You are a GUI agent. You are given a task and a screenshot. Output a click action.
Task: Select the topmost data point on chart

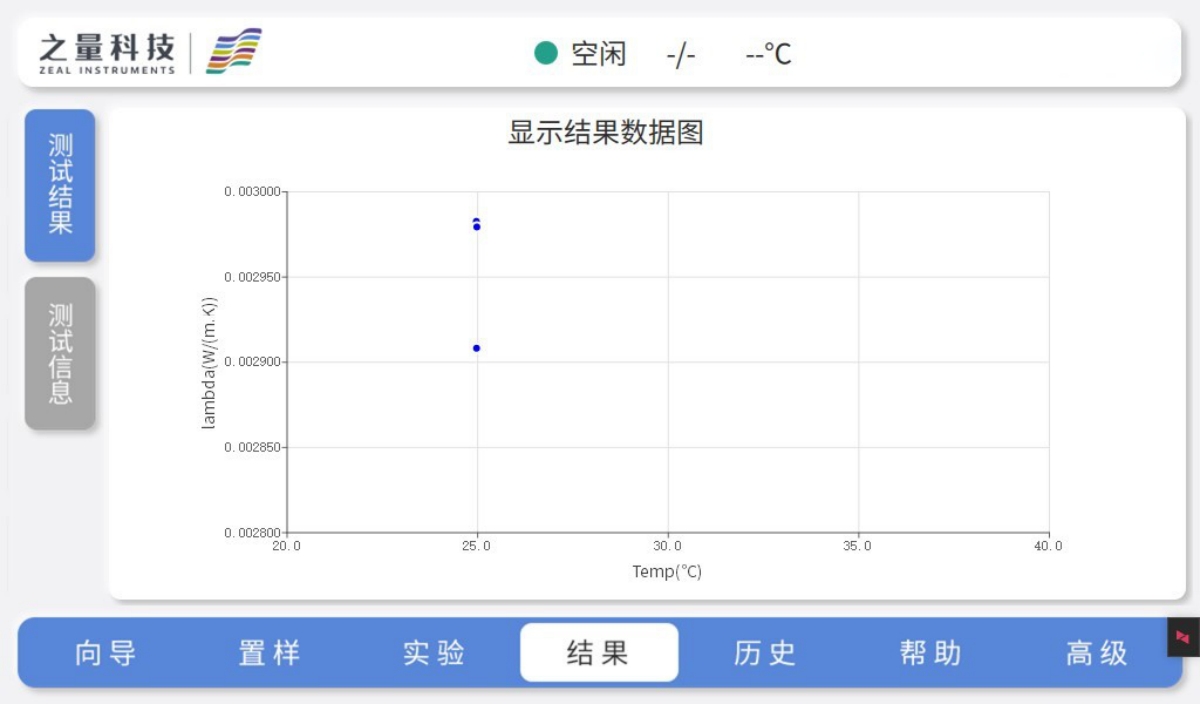477,221
